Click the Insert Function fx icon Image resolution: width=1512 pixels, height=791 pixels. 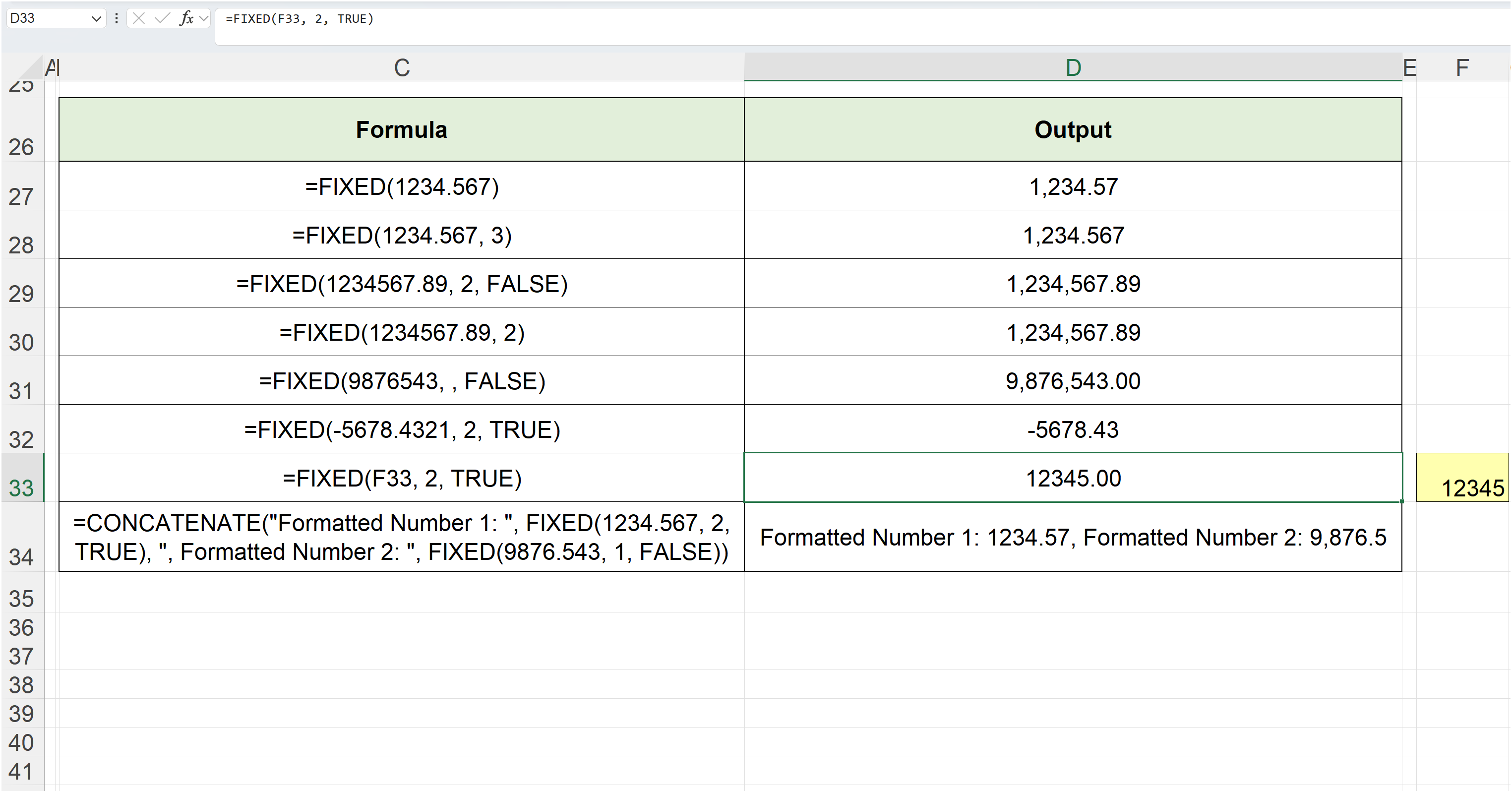186,18
